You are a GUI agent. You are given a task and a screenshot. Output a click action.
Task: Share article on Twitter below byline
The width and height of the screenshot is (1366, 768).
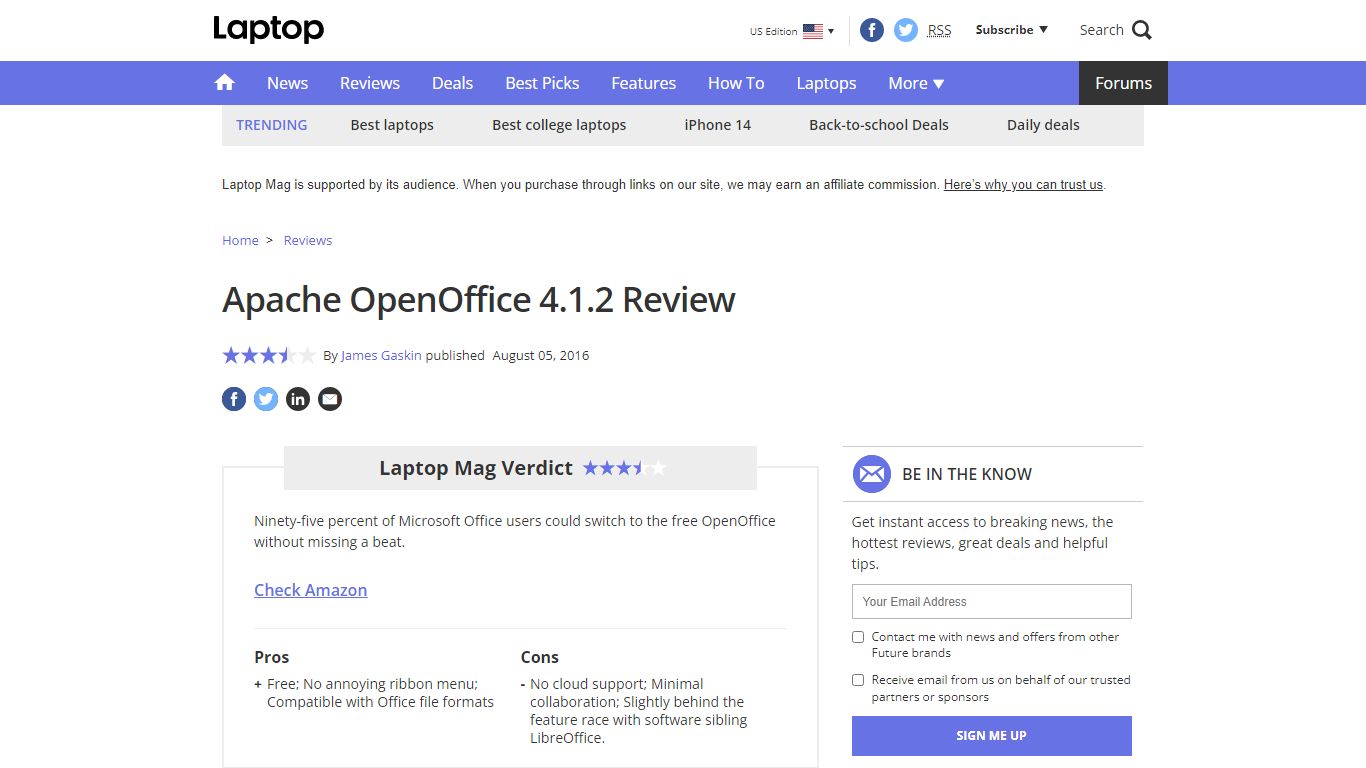266,399
